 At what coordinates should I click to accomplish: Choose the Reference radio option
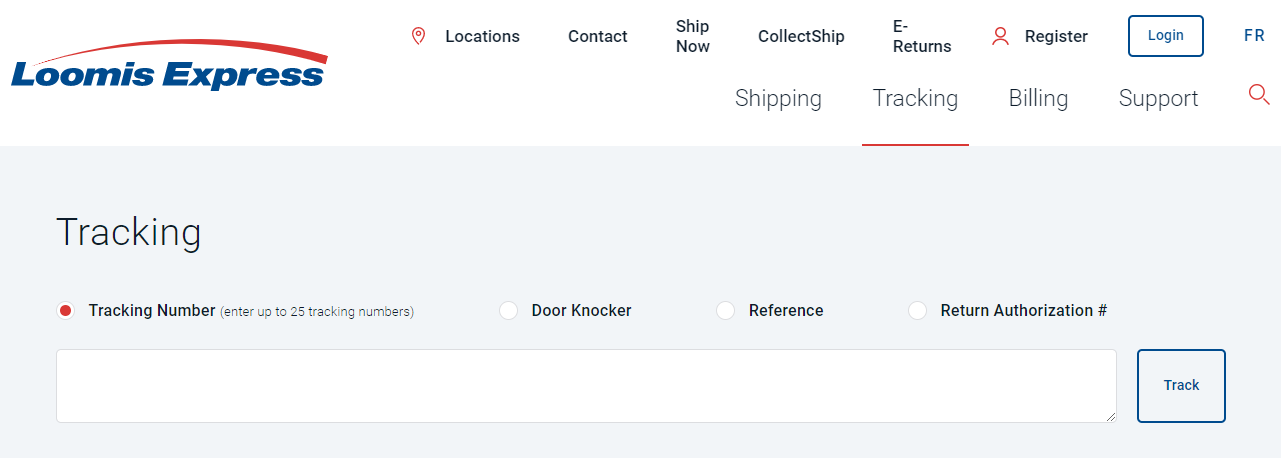click(x=726, y=311)
